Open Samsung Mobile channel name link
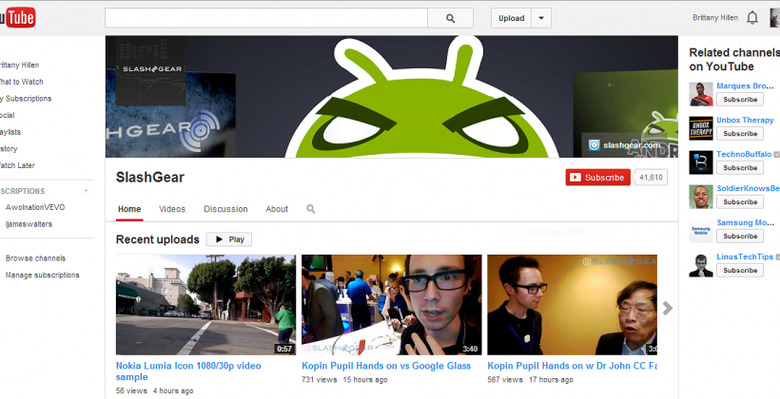Screen dimensions: 780x399 745,222
